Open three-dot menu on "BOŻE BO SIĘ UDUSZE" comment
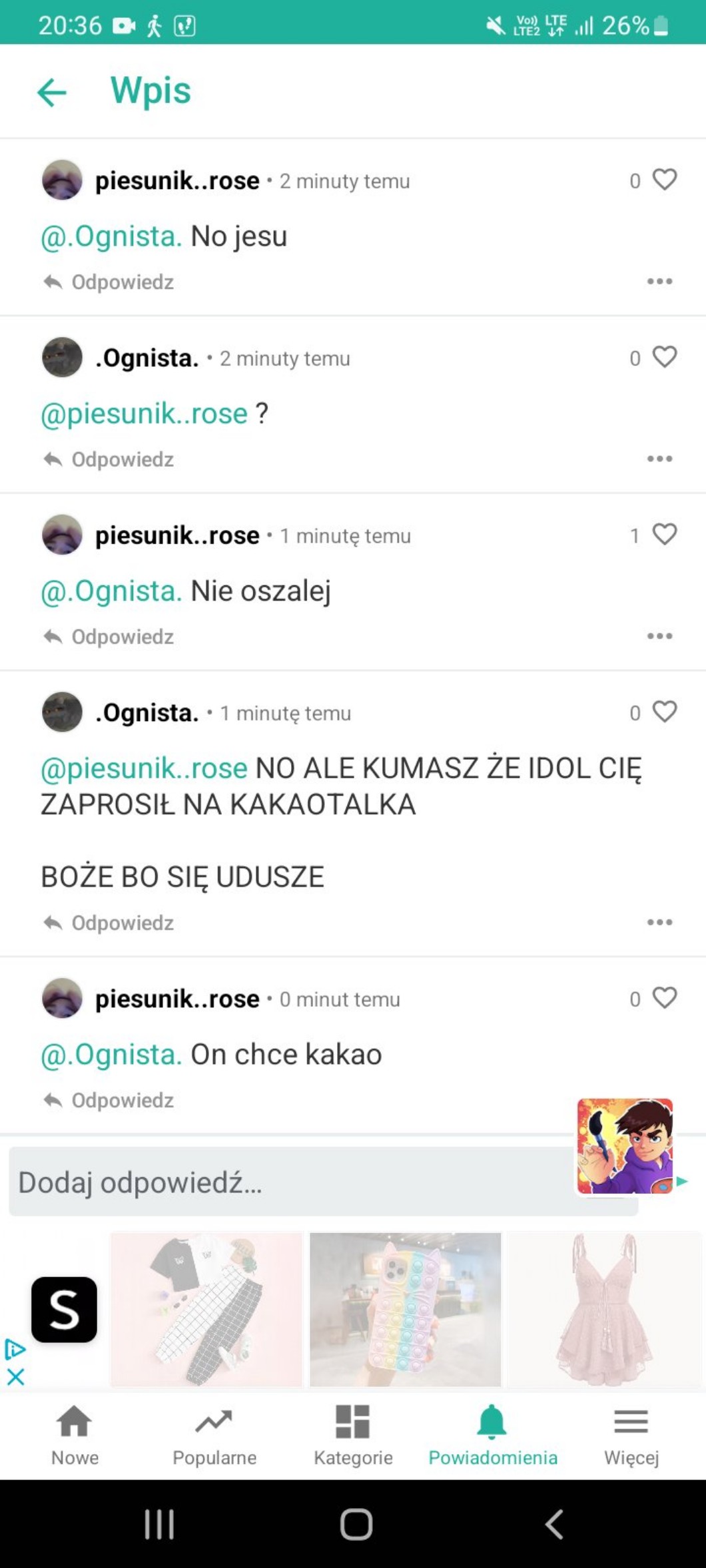 point(659,923)
